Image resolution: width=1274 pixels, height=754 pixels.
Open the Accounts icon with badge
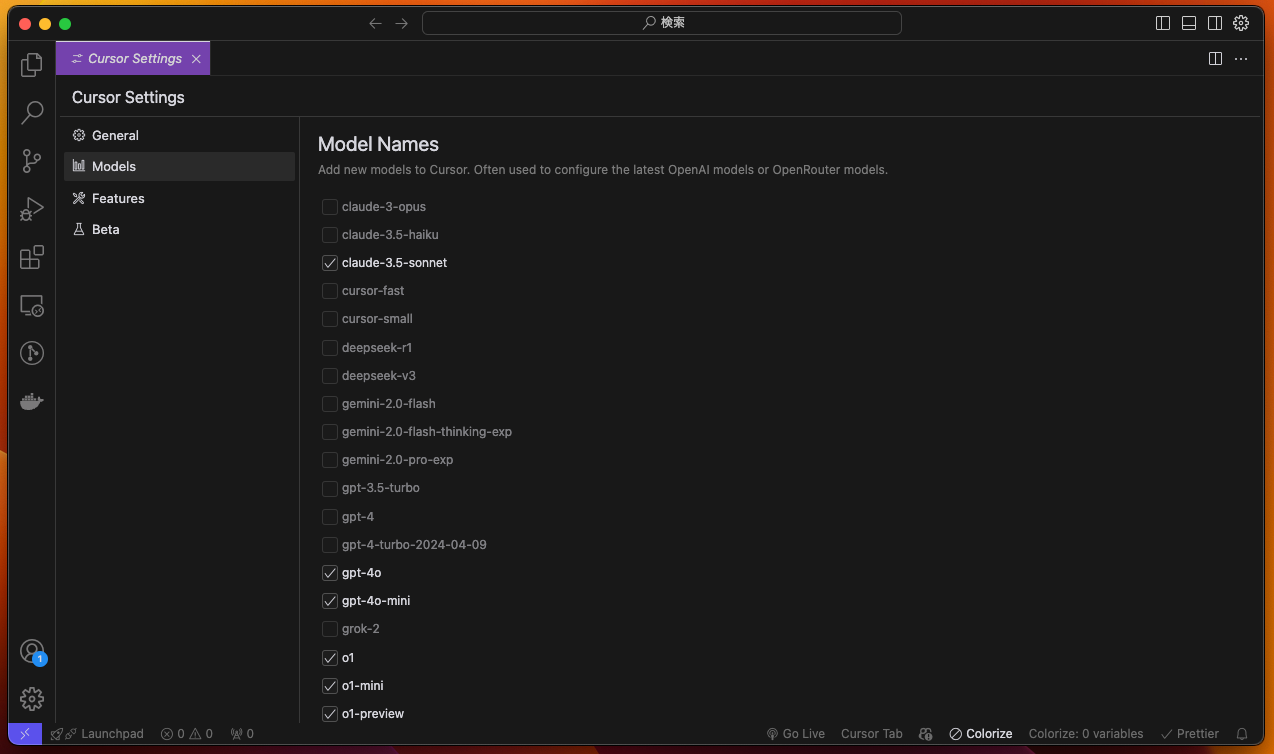[x=32, y=652]
